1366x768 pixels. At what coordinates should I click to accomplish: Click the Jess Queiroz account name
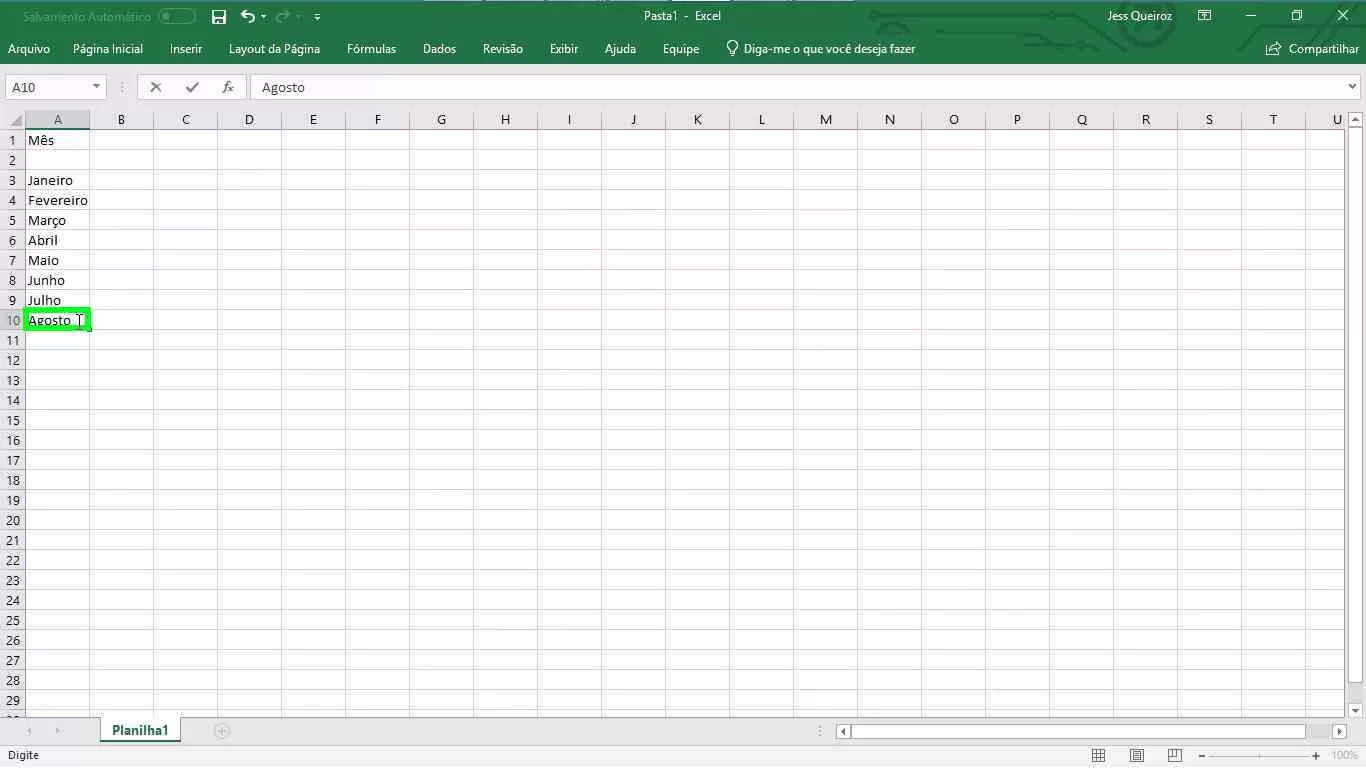(x=1140, y=16)
